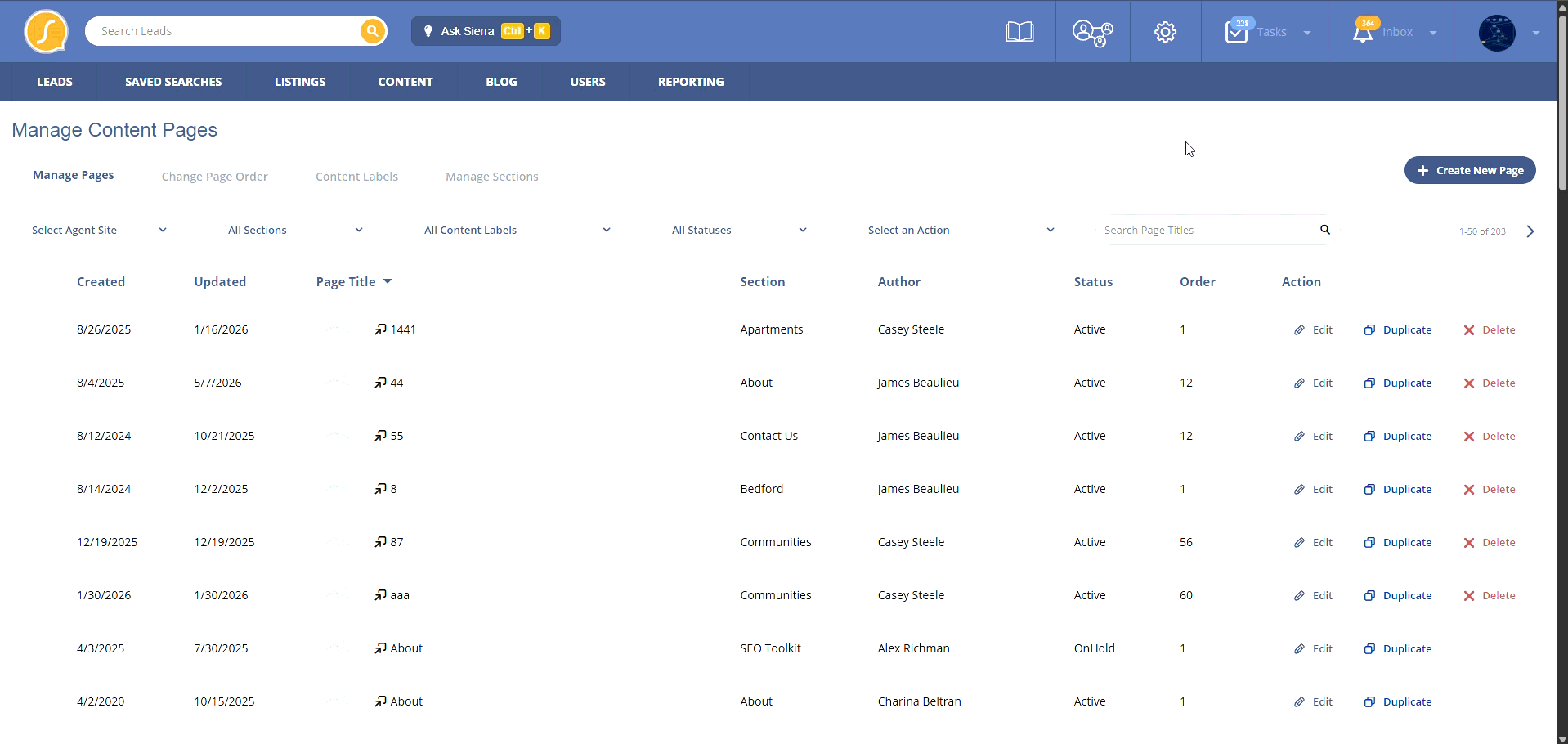Click the link icon beside aaa

click(381, 595)
